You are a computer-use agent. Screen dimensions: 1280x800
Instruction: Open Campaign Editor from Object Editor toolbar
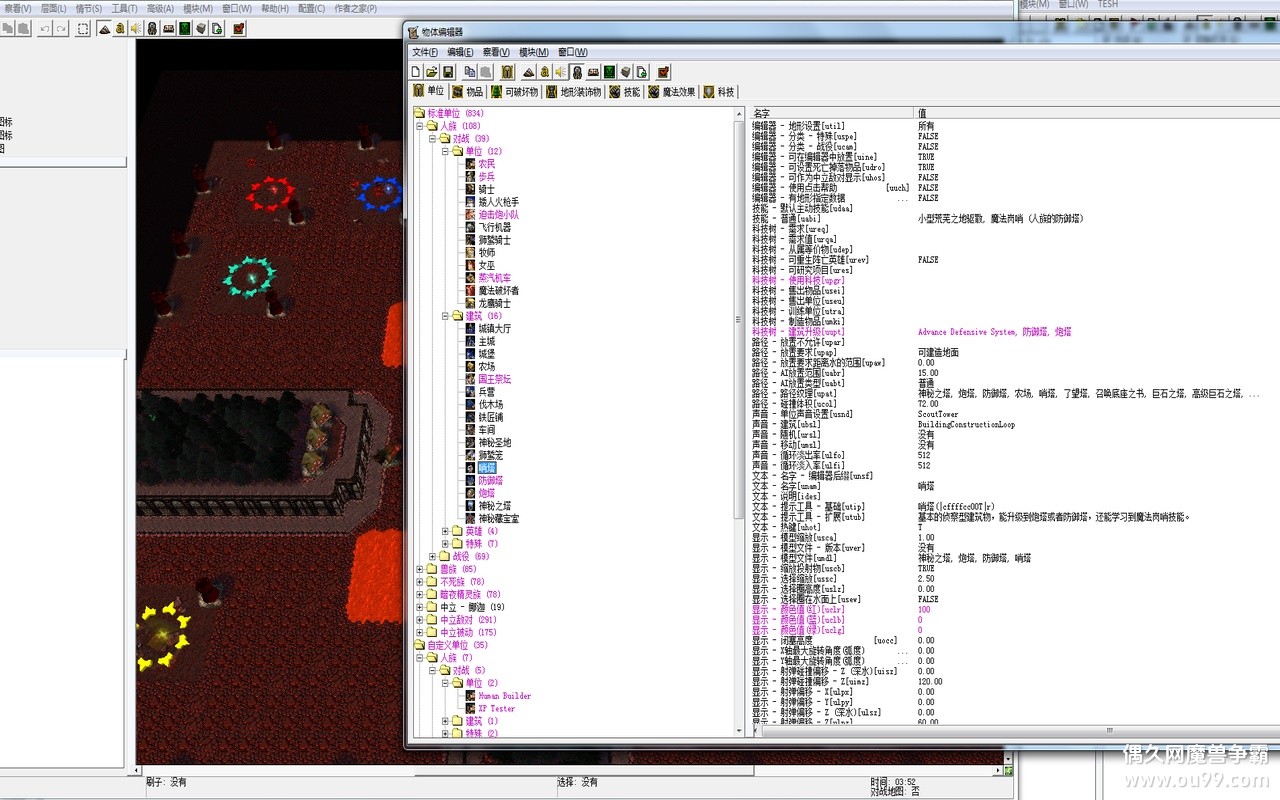[x=593, y=72]
